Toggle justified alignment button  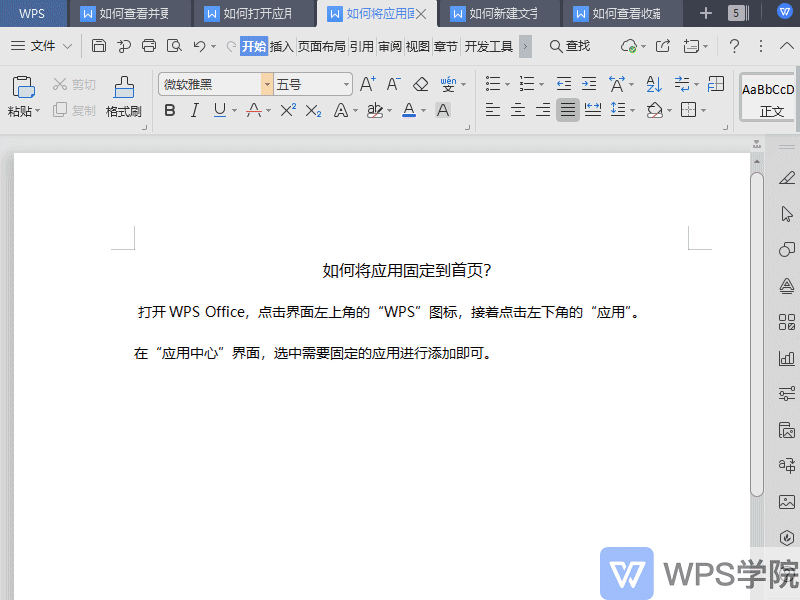[567, 110]
